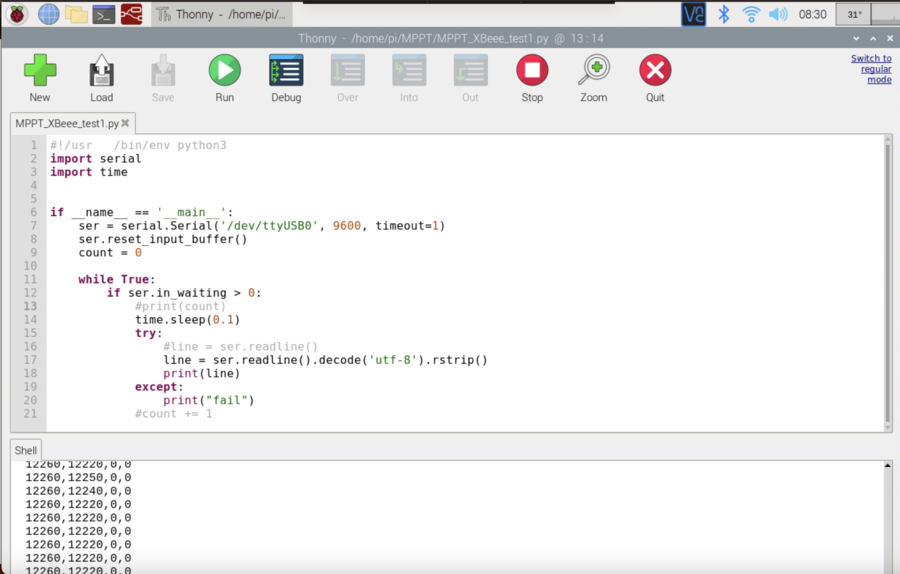Launch the terminal from the taskbar
This screenshot has width=900, height=574.
(x=103, y=14)
